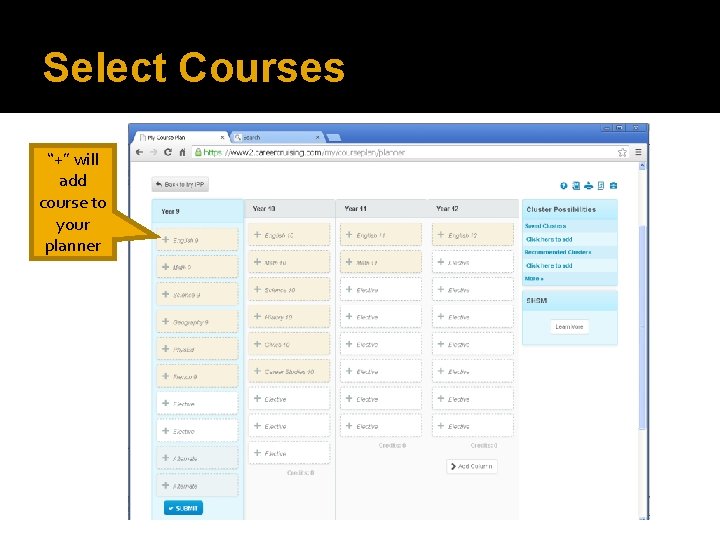The height and width of the screenshot is (540, 720).
Task: Click the browser forward arrow
Action: (x=153, y=152)
